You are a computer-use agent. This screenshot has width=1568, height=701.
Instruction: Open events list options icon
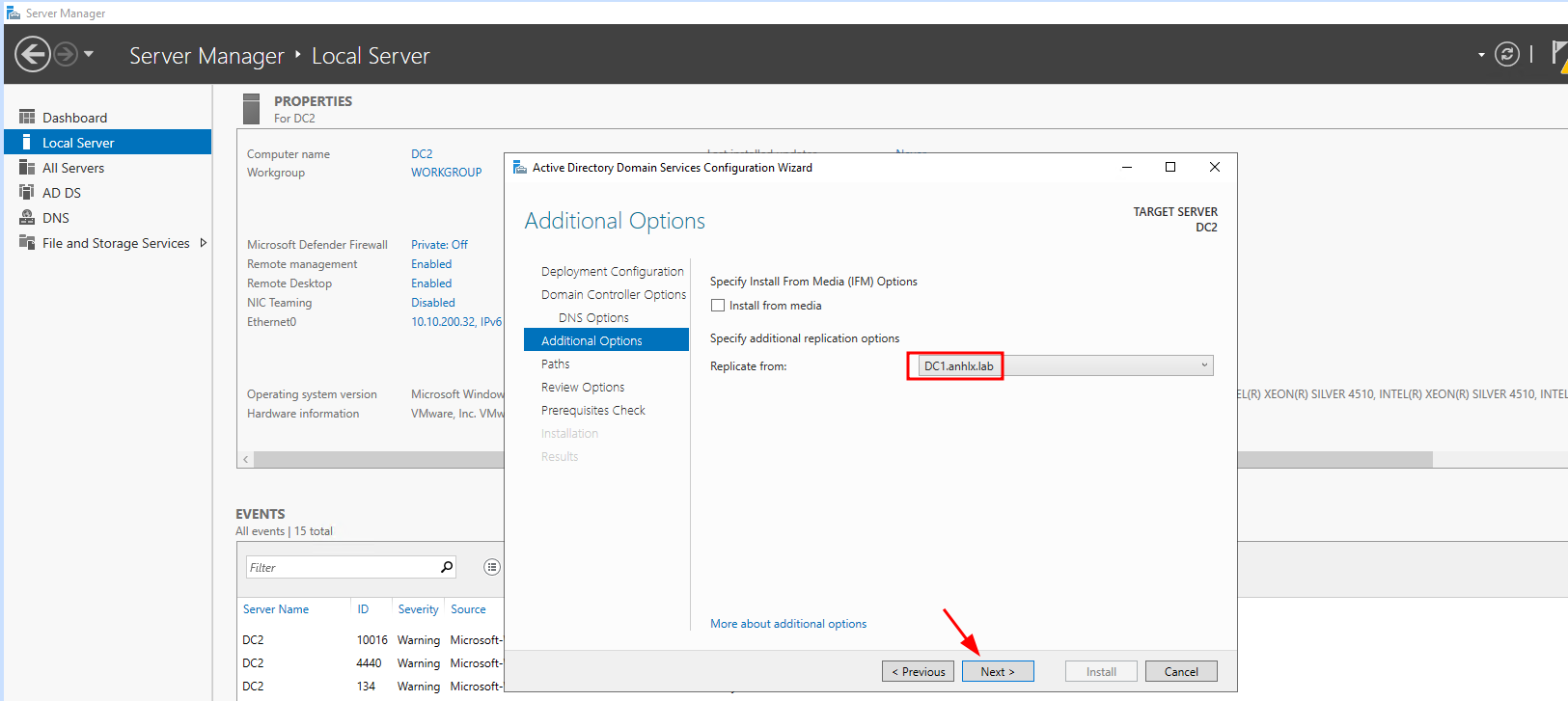click(492, 567)
